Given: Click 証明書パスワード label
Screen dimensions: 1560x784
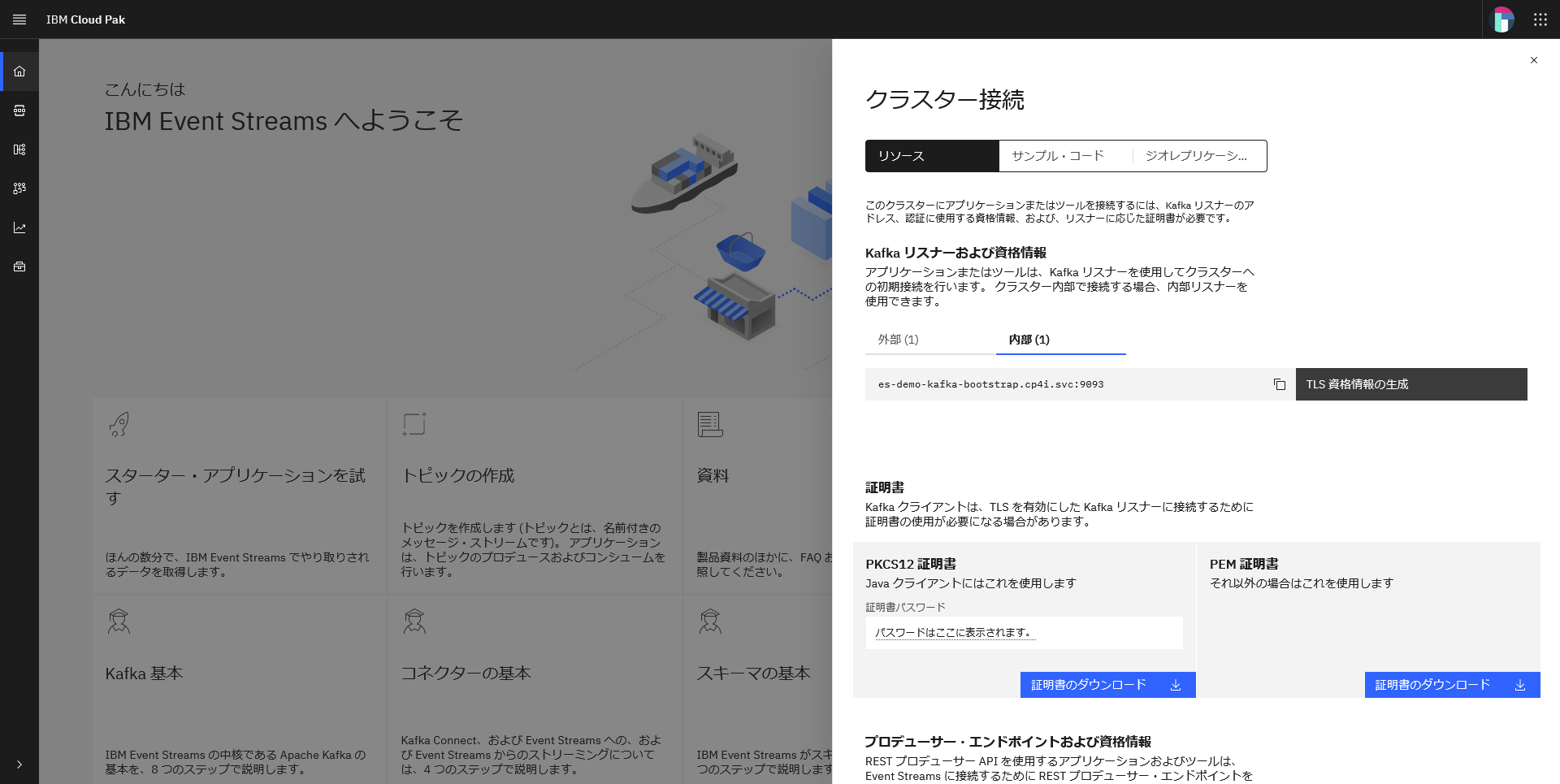Looking at the screenshot, I should (905, 608).
